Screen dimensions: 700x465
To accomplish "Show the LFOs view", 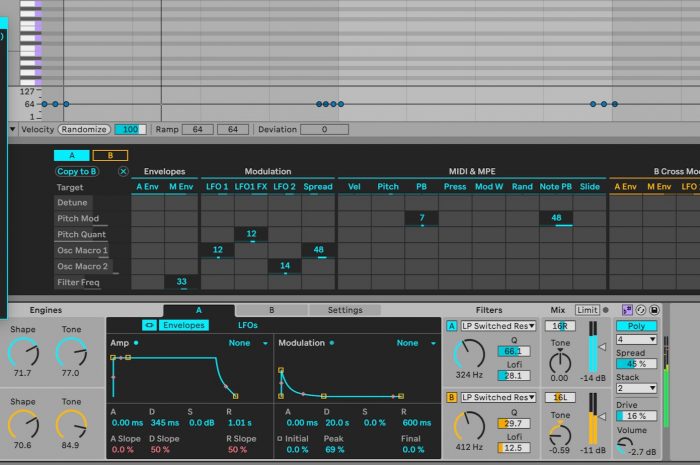I will pos(248,325).
